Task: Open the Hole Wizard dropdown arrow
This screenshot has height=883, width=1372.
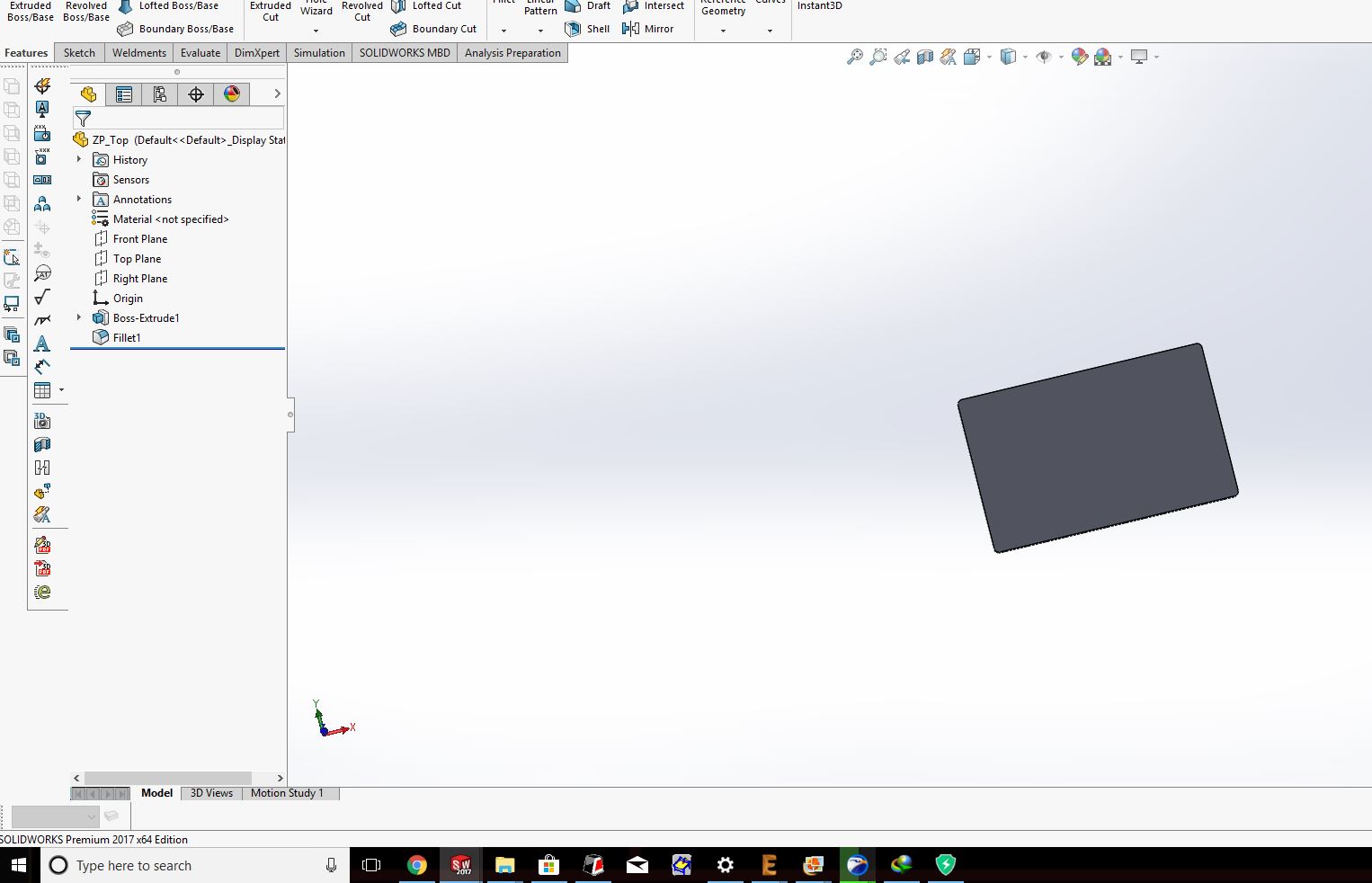Action: coord(316,31)
